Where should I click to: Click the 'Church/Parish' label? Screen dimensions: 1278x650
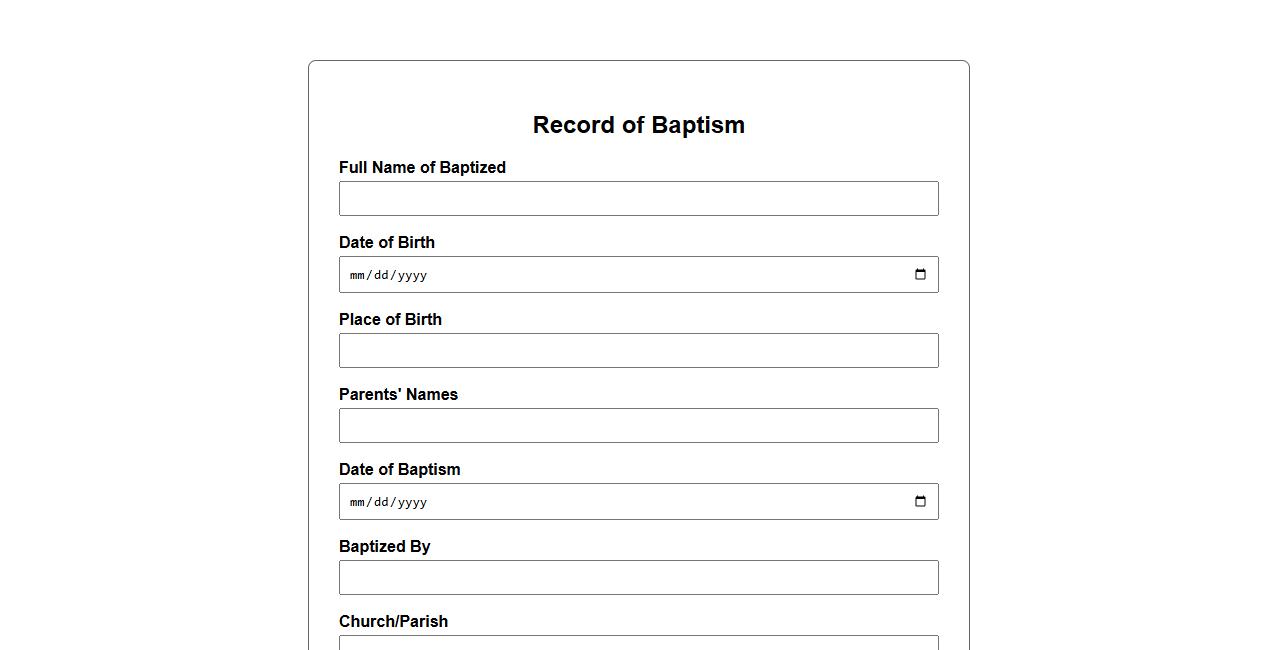393,622
